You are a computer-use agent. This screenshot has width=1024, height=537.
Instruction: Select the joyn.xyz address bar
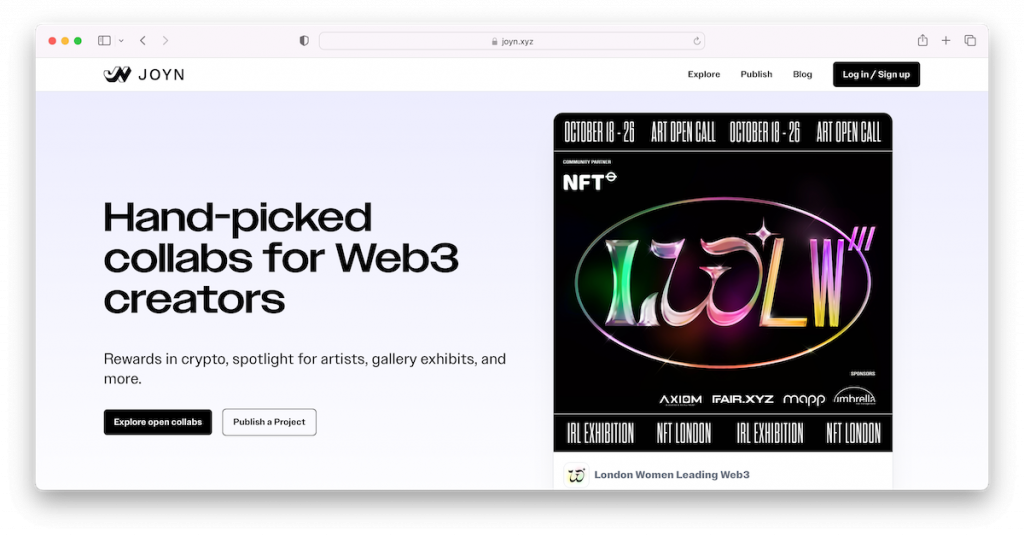(x=511, y=41)
